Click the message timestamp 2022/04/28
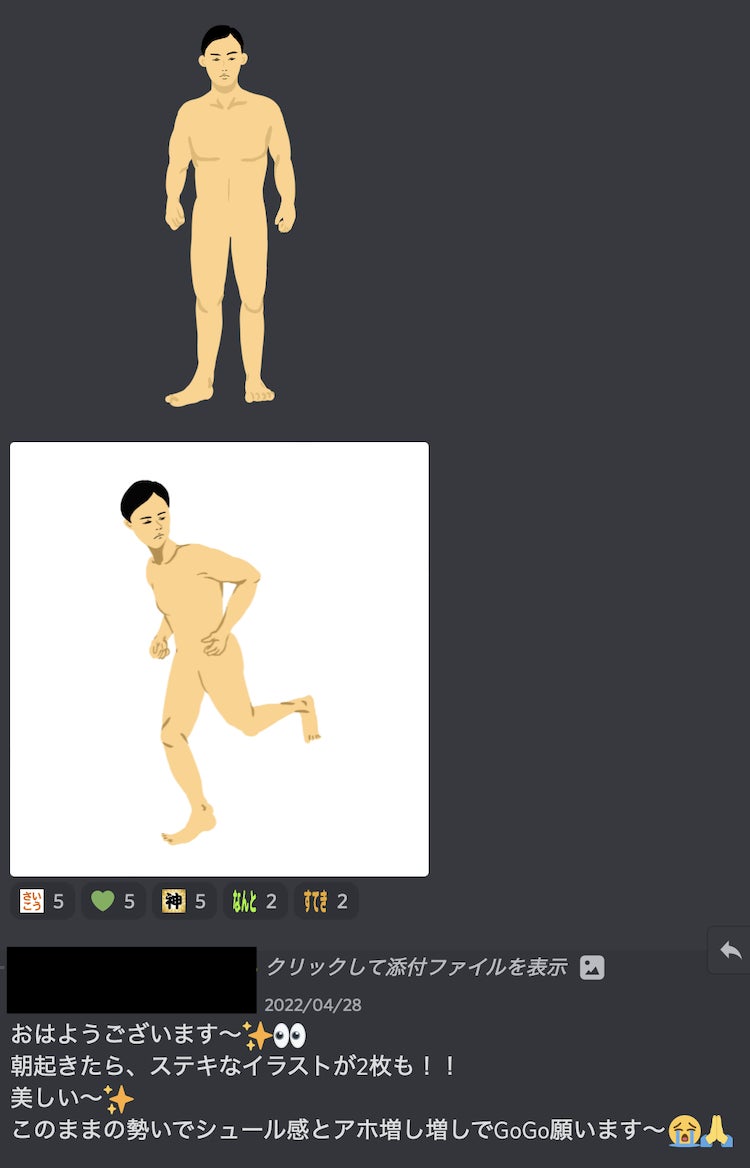The image size is (750, 1168). click(312, 1005)
